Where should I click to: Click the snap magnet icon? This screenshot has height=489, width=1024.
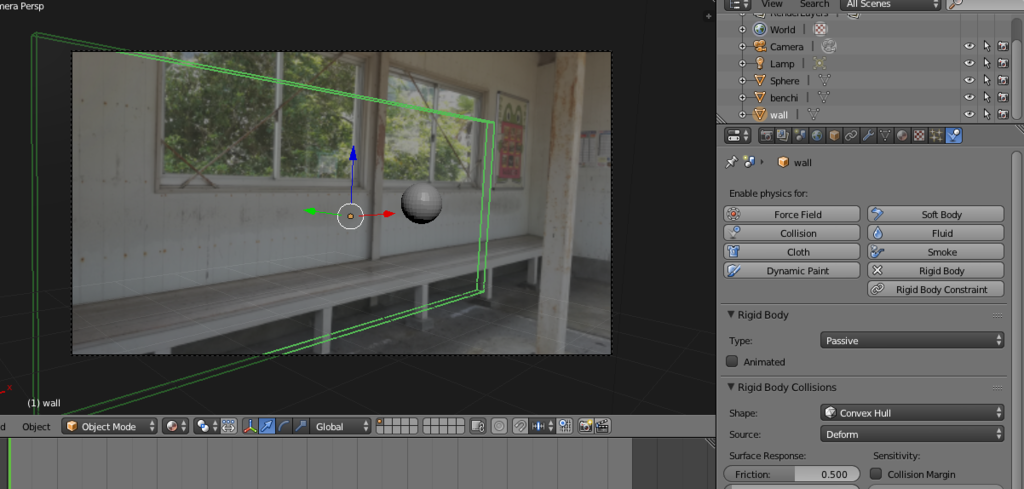click(x=520, y=426)
